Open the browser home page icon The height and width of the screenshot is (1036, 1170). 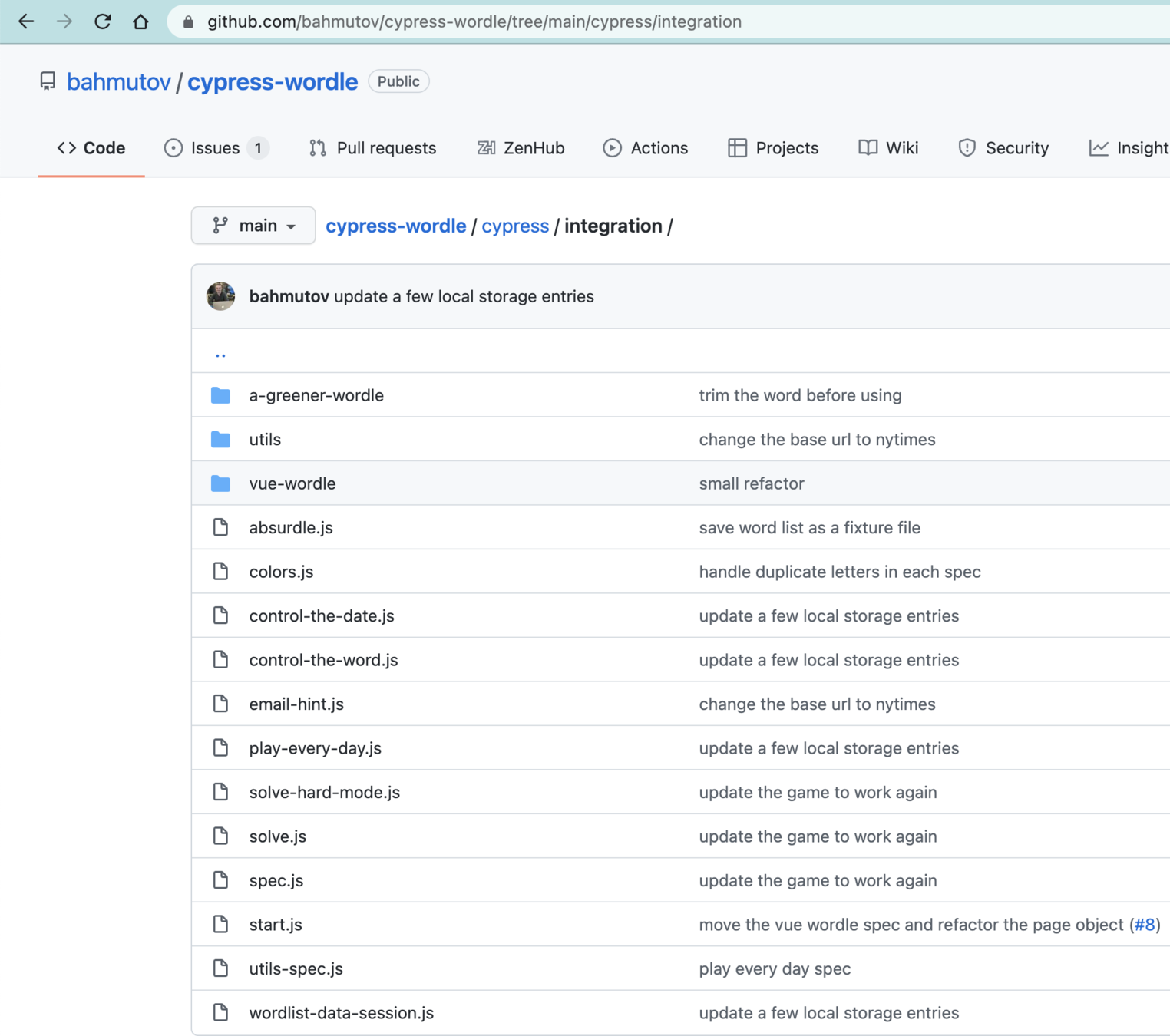coord(140,21)
